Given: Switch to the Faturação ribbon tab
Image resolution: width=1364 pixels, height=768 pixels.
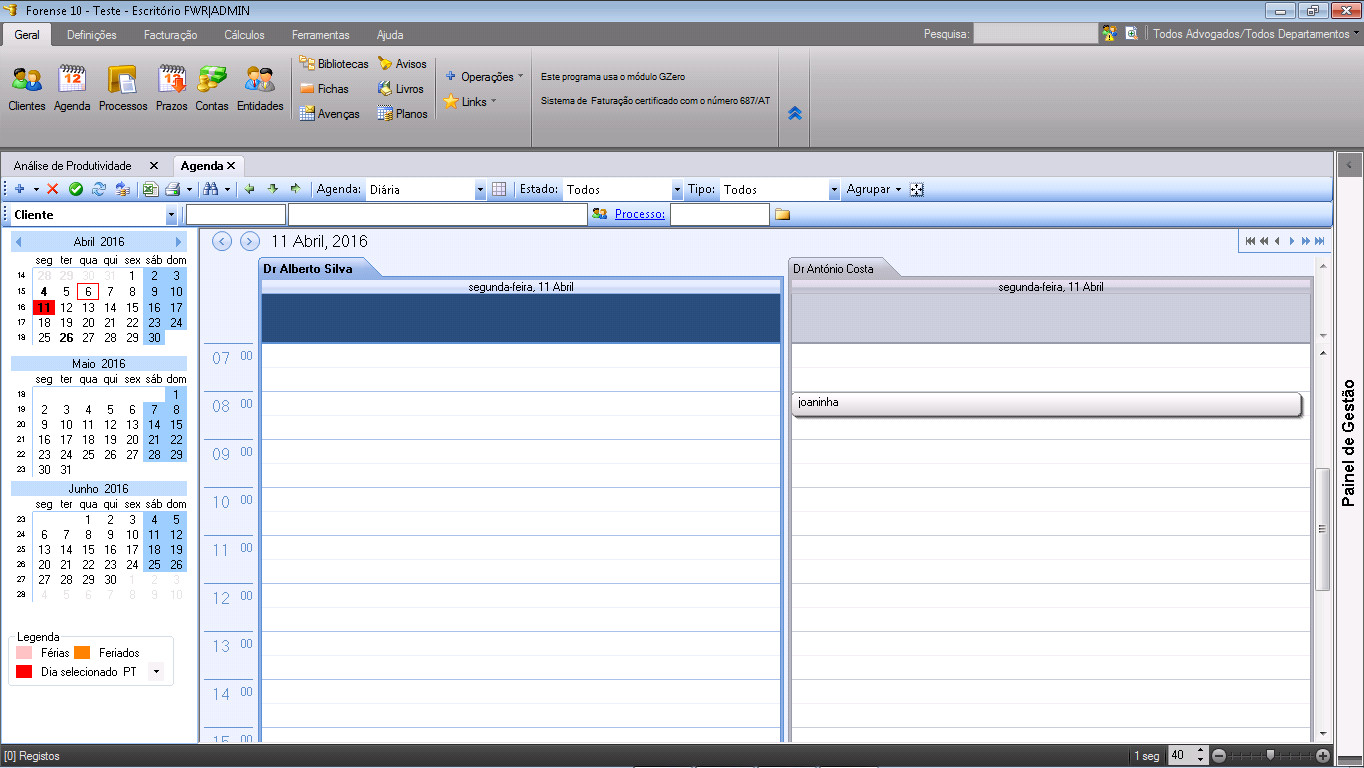Looking at the screenshot, I should point(171,35).
